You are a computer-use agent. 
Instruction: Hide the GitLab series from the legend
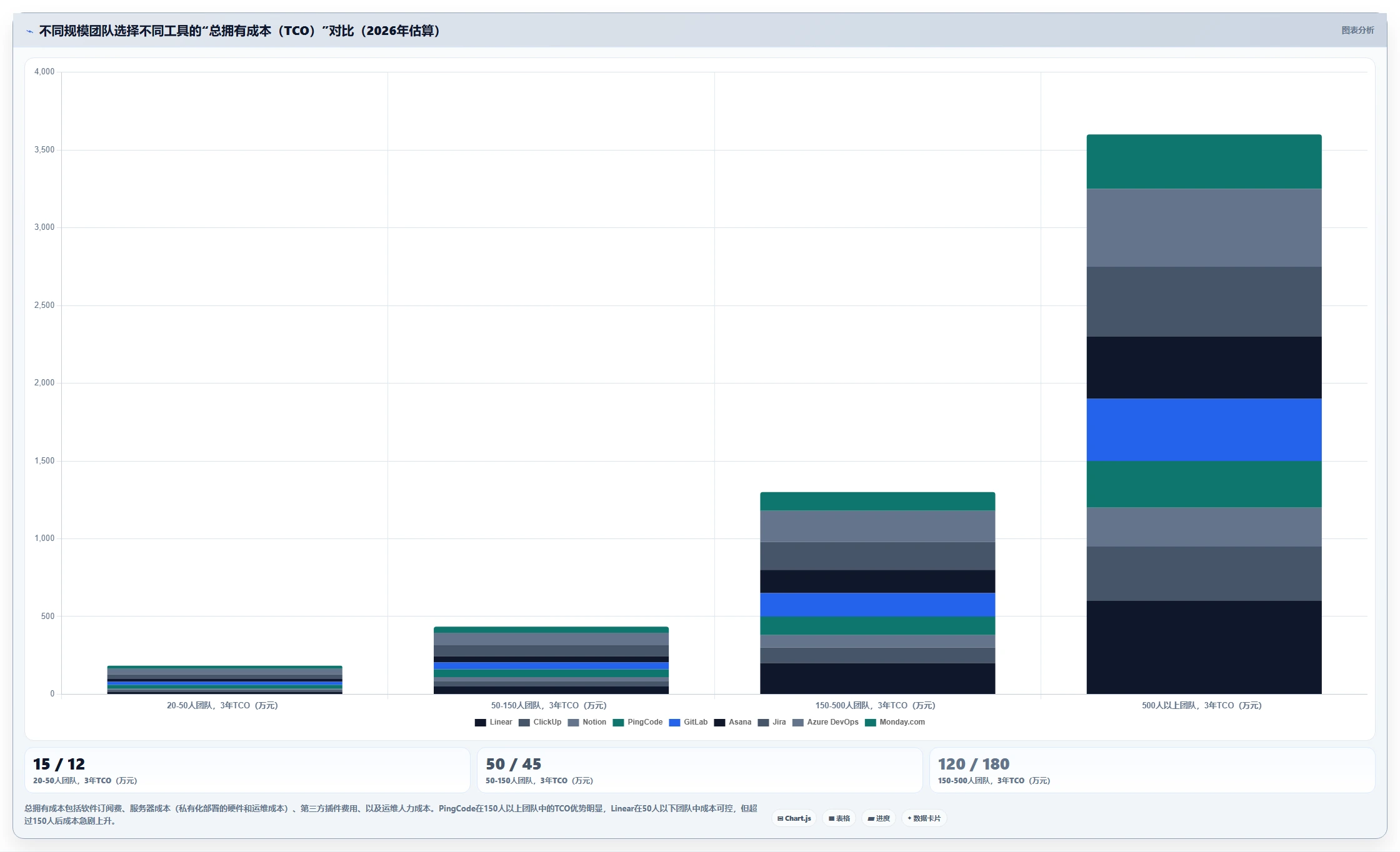(688, 722)
